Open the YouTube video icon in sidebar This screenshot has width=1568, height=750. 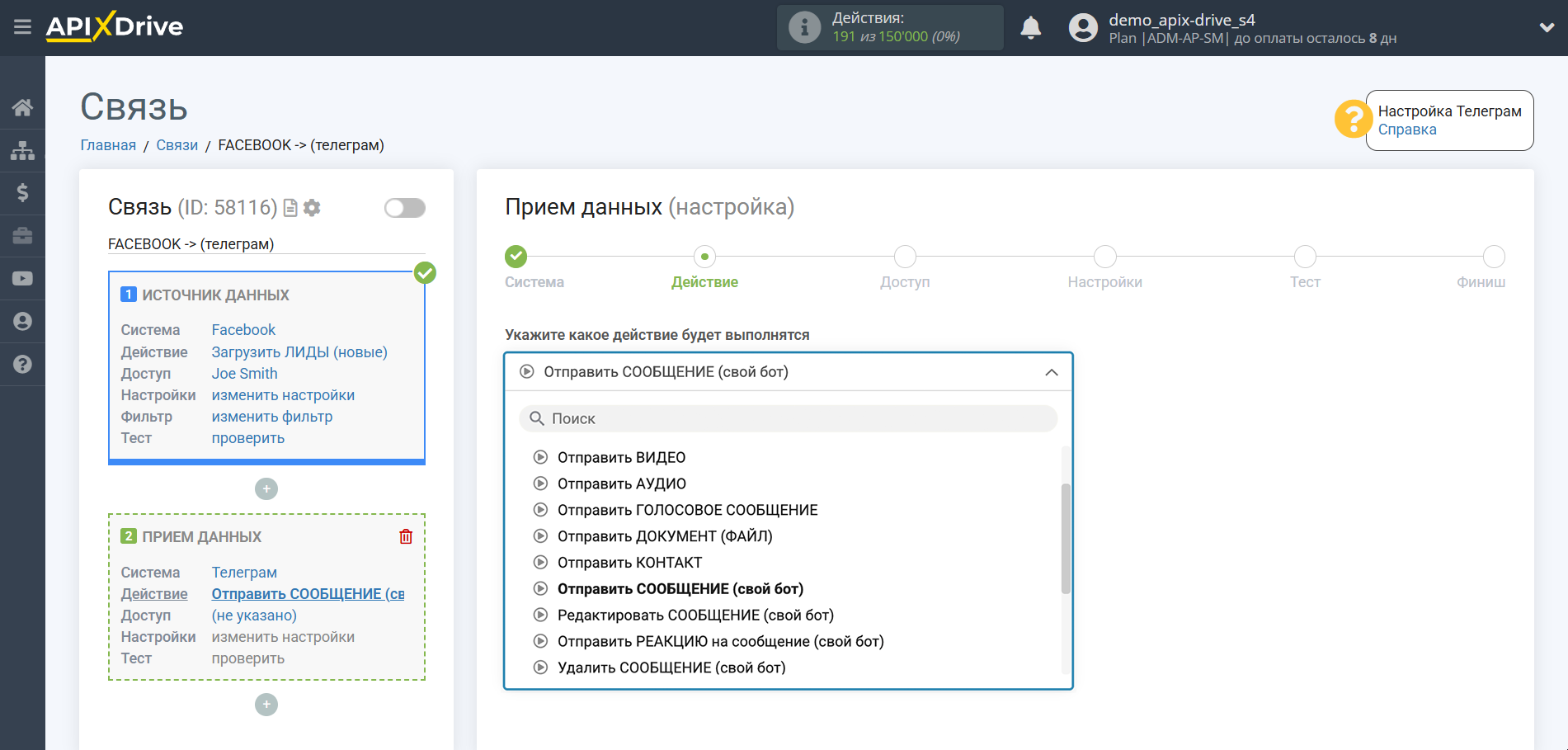click(x=22, y=279)
